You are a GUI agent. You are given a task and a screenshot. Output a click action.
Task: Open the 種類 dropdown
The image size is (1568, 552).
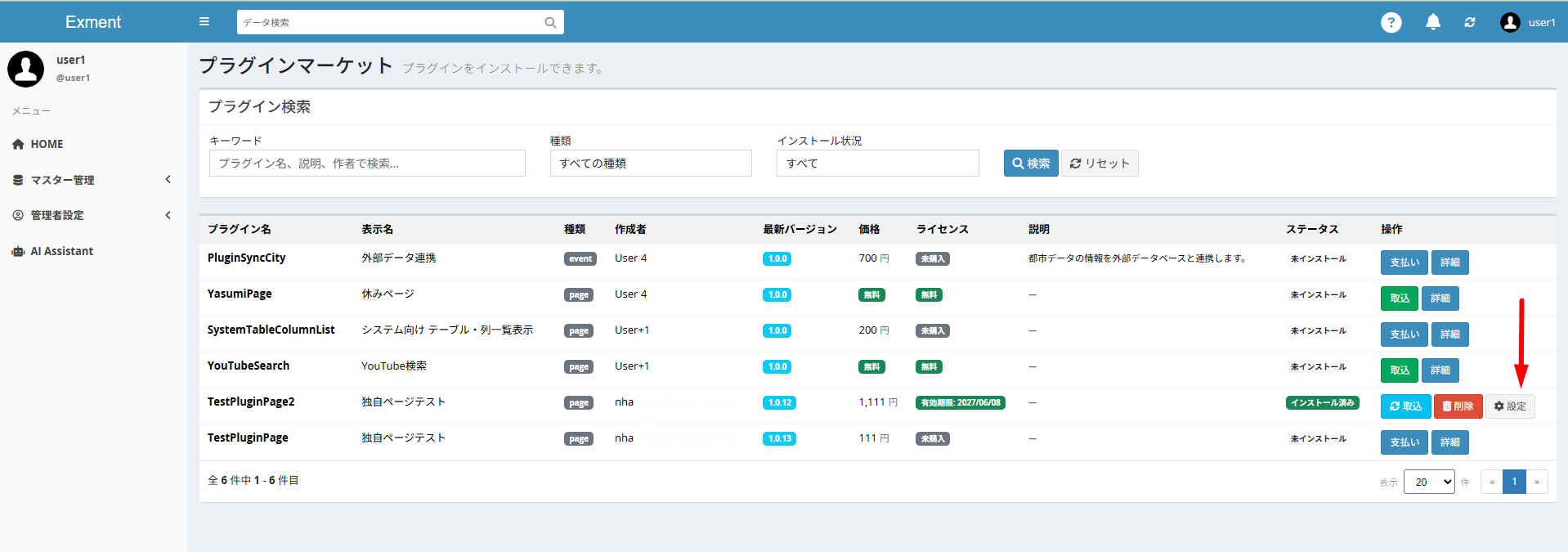651,163
